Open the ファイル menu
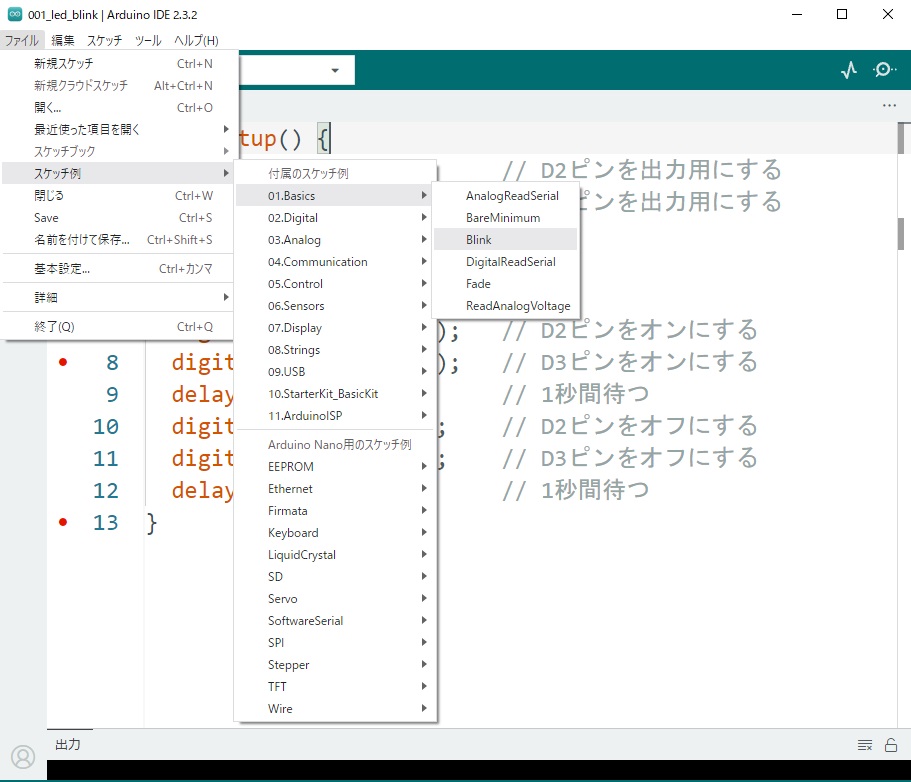911x782 pixels. 21,40
